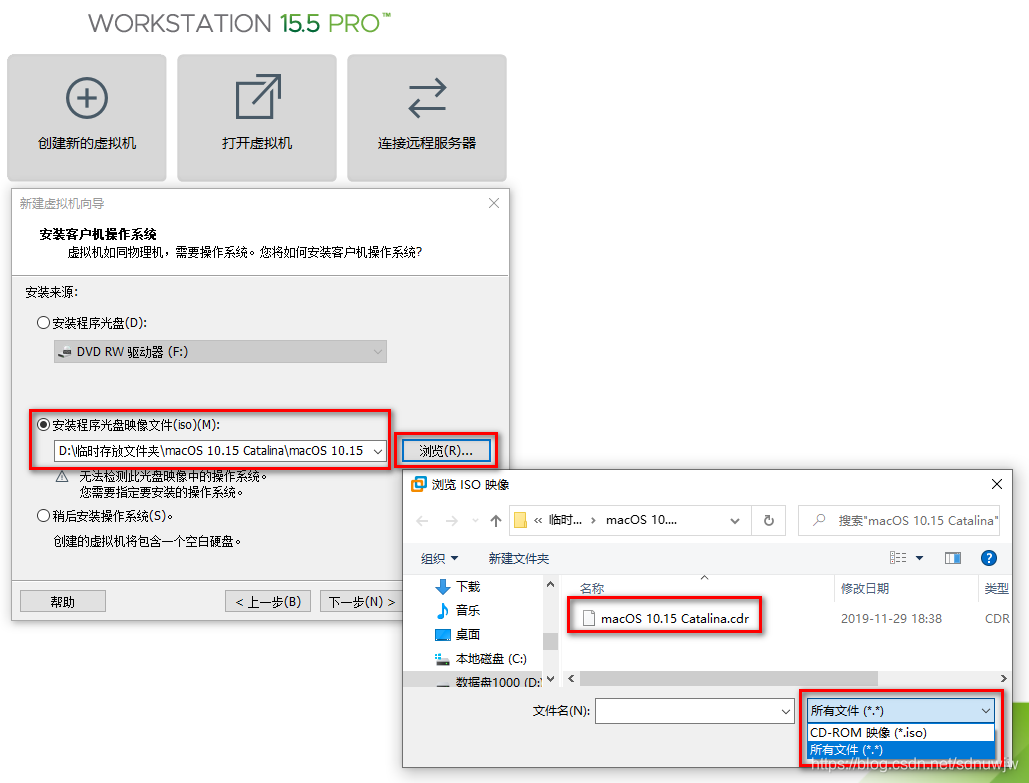Select install operating system later radio

[43, 516]
